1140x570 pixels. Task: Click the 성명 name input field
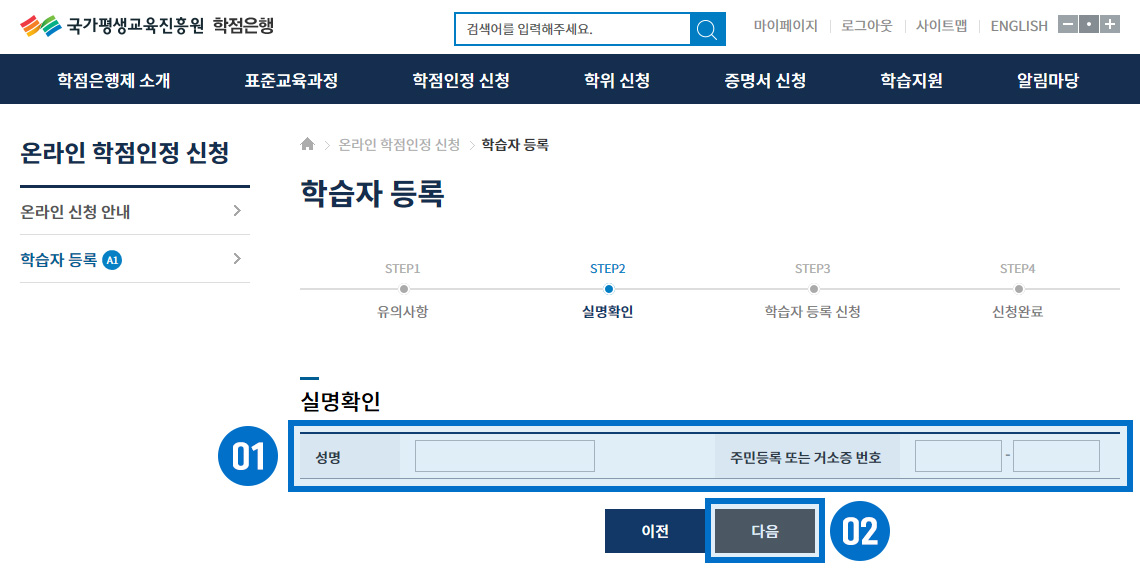tap(505, 456)
